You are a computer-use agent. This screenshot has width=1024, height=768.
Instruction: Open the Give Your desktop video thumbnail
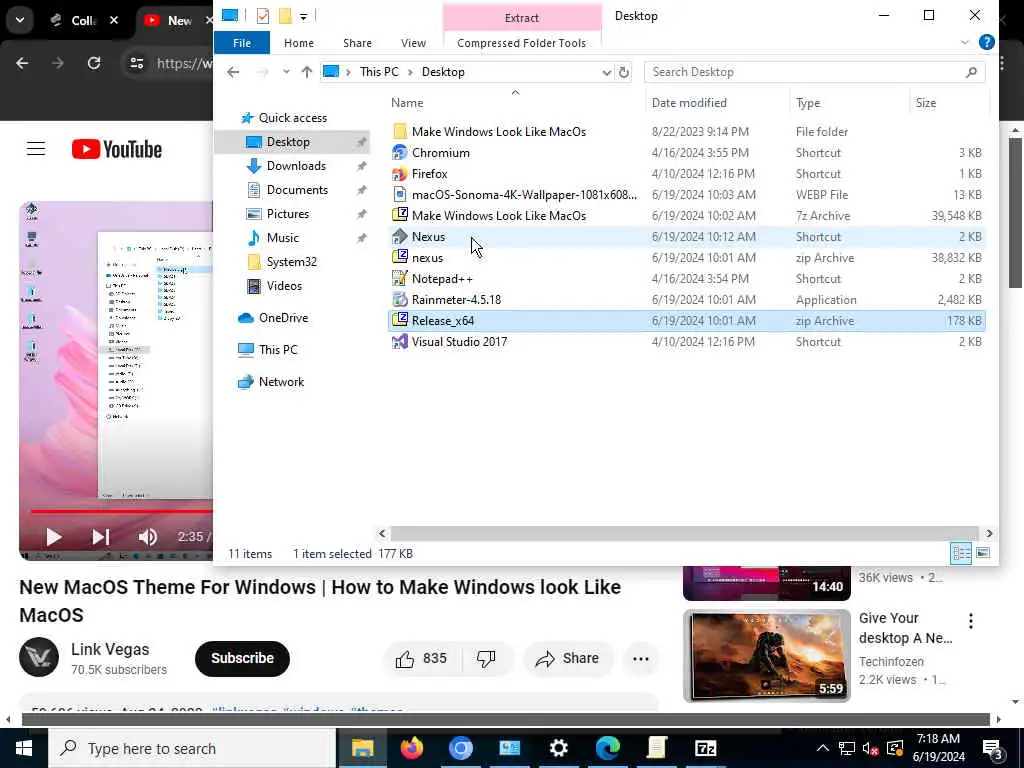click(767, 656)
